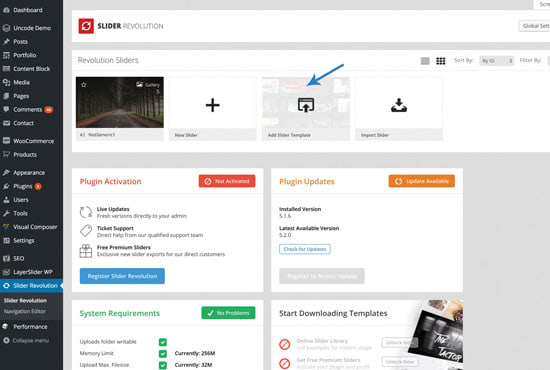Open Content Block menu item
This screenshot has width=550, height=370.
coord(31,69)
